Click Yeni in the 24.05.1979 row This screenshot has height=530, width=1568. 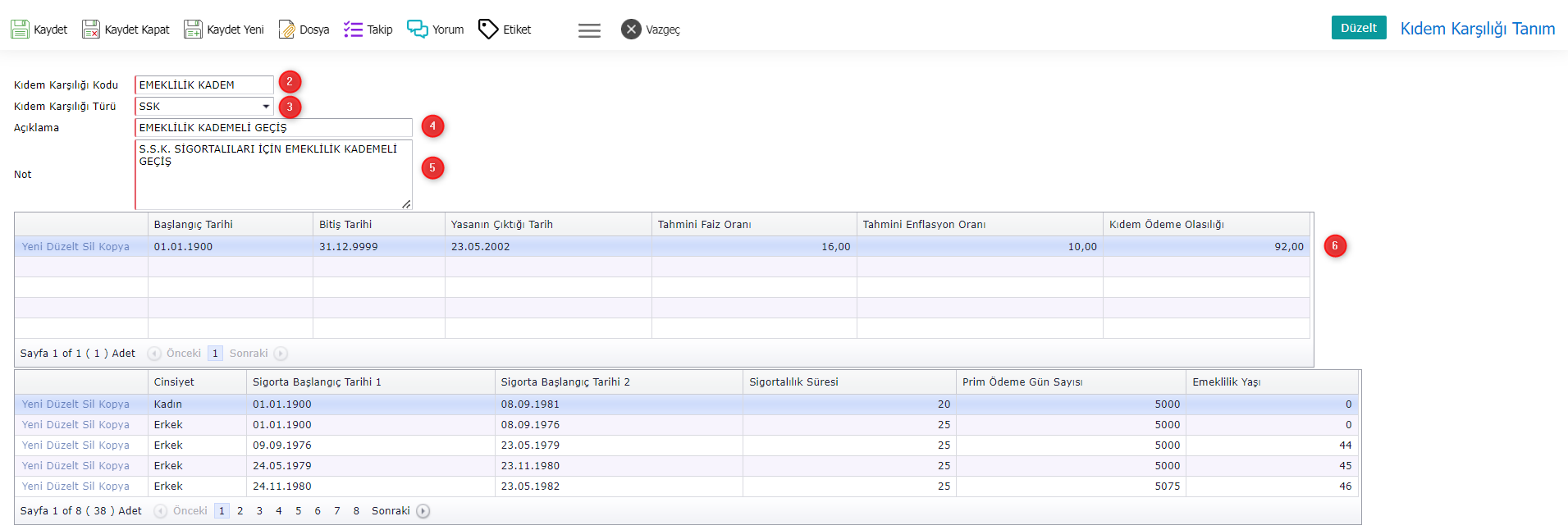(x=33, y=465)
